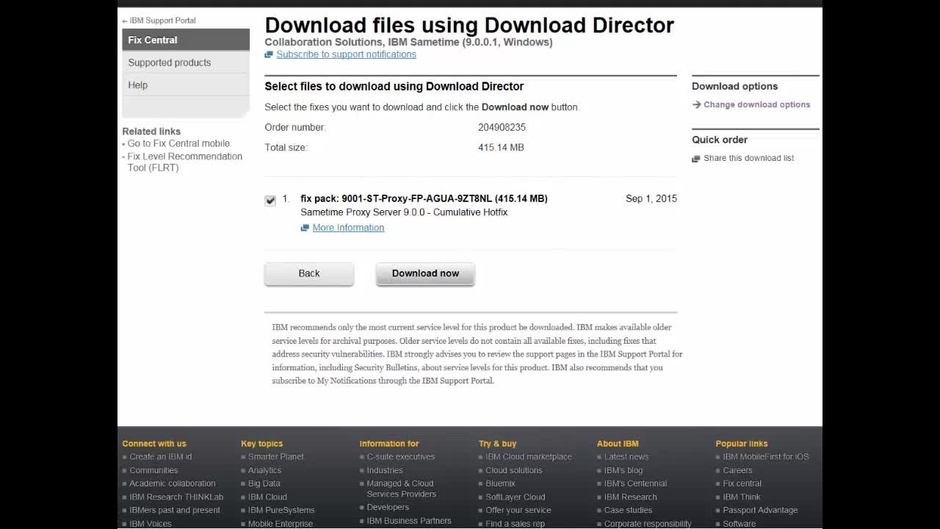
Task: Open IBM Think footer link
Action: (x=742, y=497)
